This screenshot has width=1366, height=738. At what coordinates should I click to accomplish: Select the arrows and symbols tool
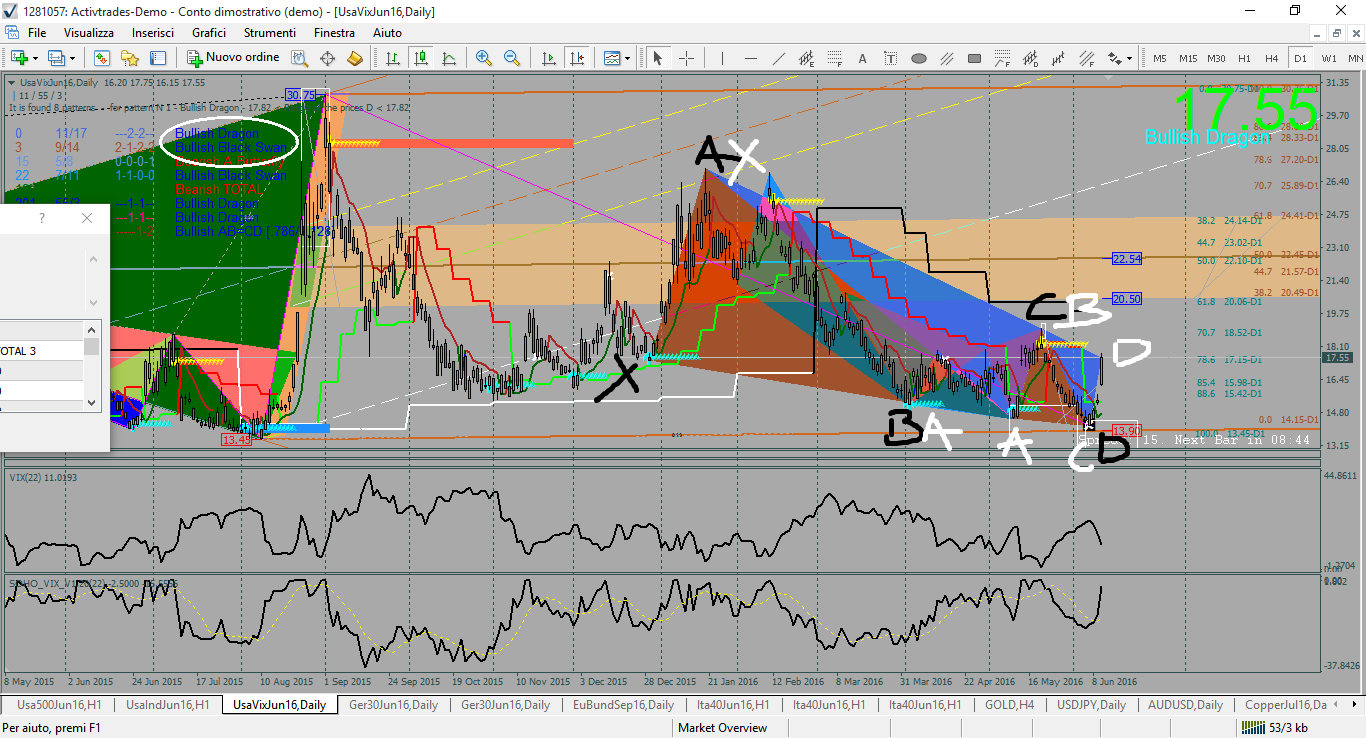(x=1114, y=58)
